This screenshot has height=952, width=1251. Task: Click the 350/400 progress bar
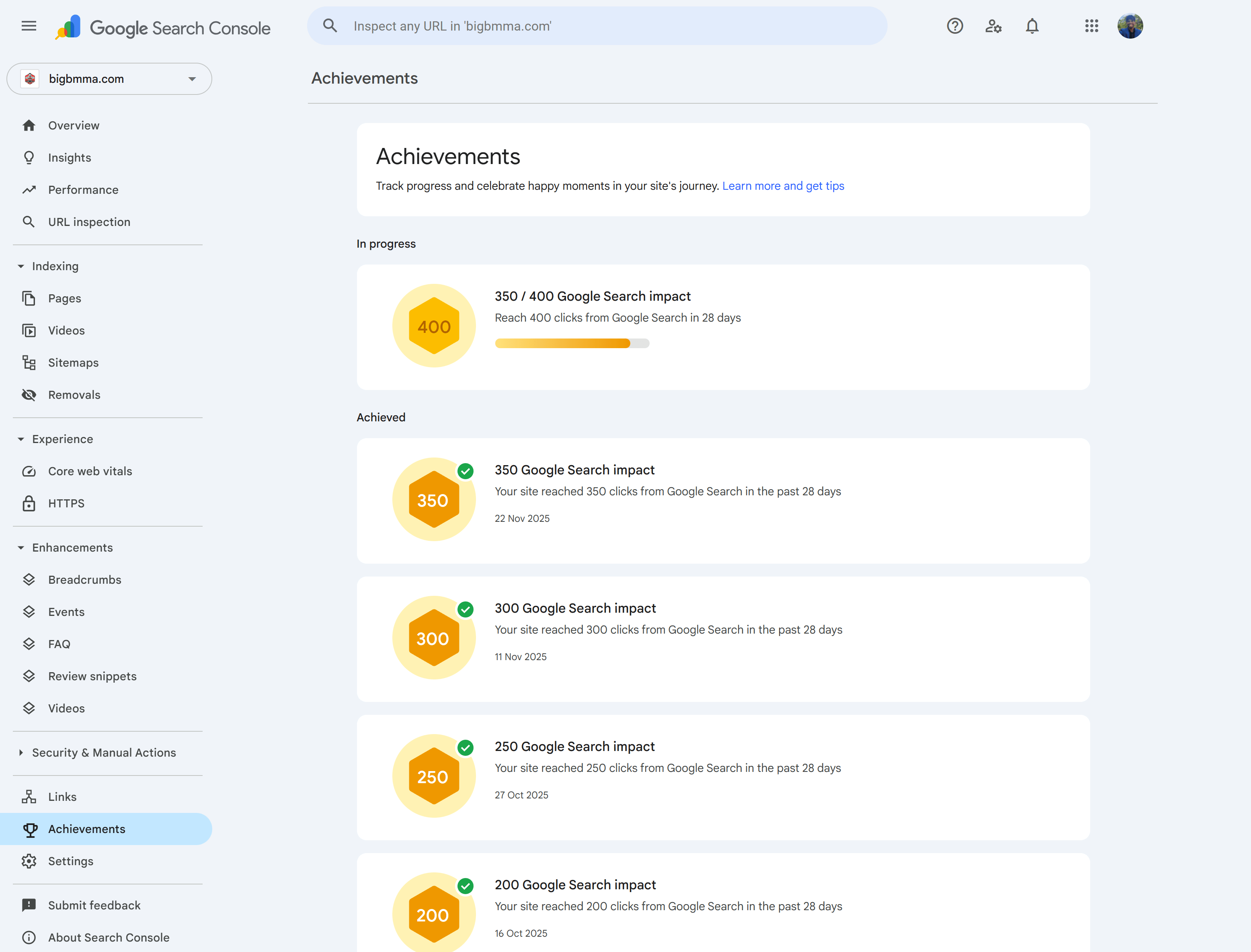572,343
